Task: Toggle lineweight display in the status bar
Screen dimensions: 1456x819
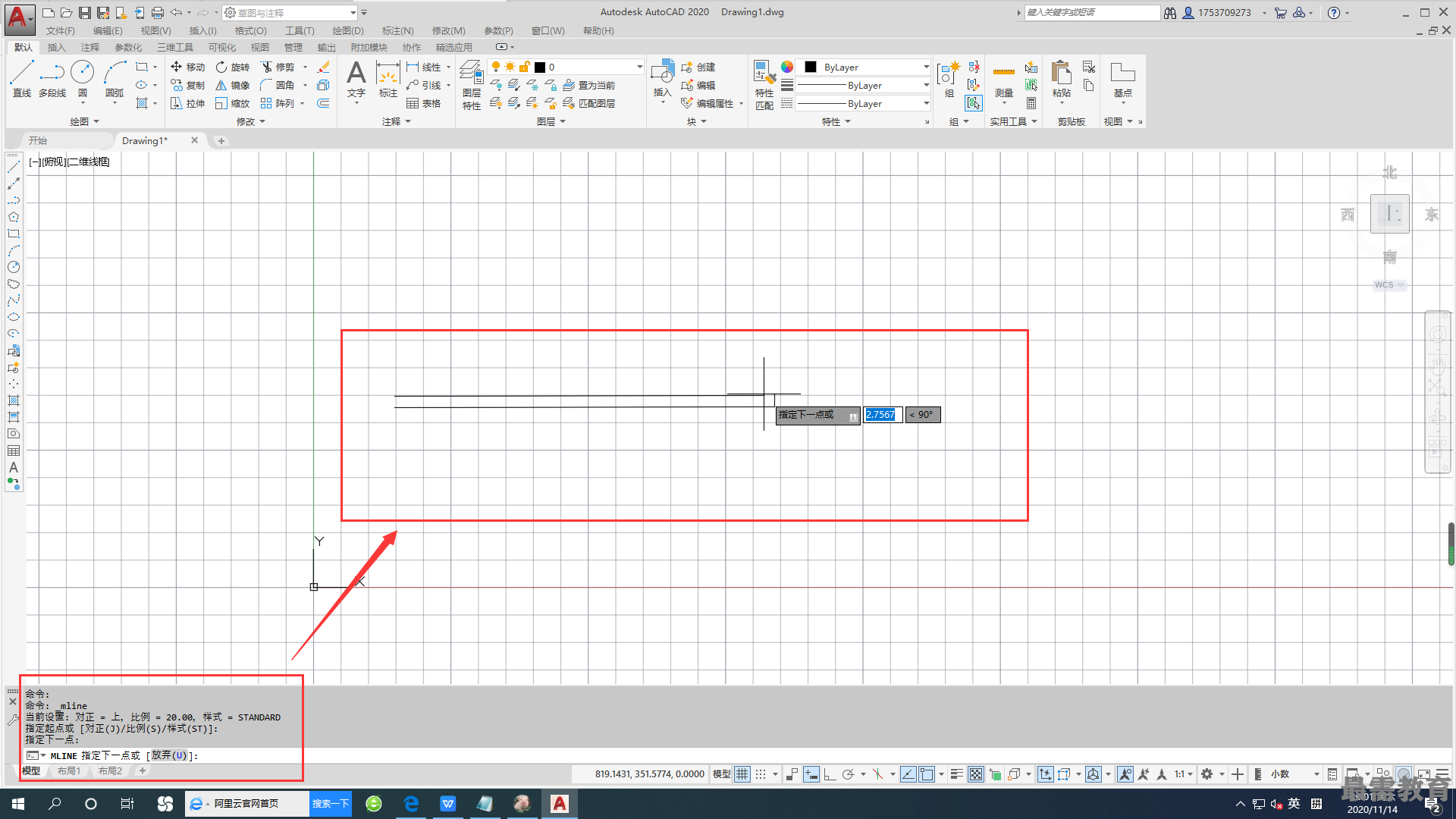Action: coord(957,774)
